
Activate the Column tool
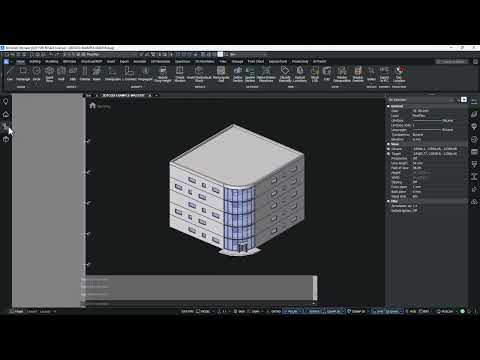(x=85, y=74)
